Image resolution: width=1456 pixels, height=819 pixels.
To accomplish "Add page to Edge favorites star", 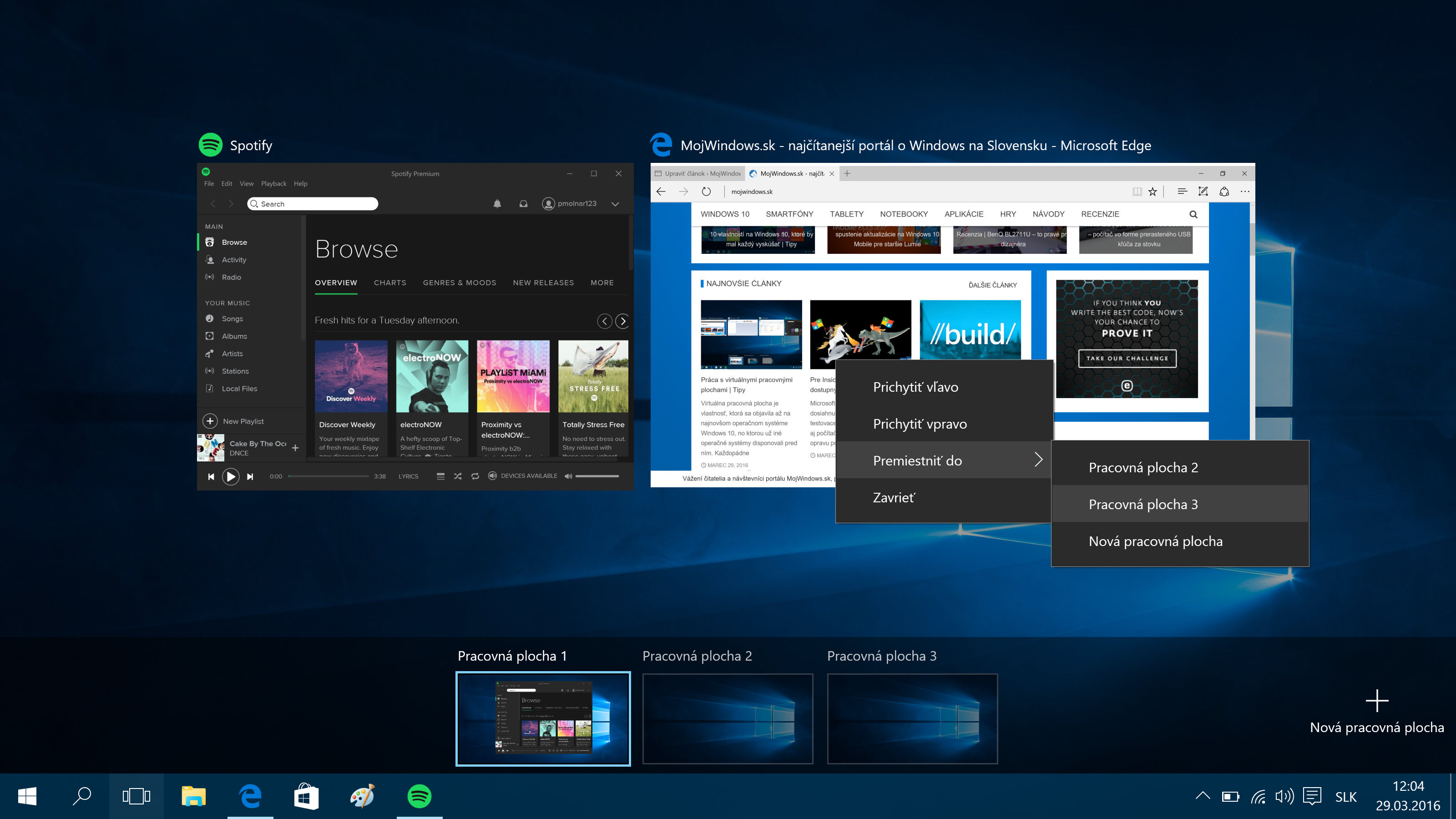I will pos(1153,192).
